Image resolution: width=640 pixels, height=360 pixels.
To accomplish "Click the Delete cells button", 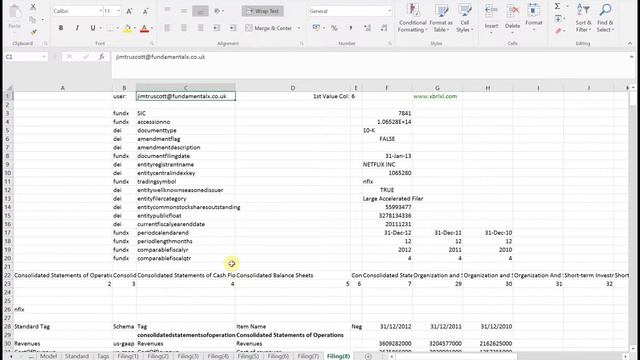I will [512, 18].
